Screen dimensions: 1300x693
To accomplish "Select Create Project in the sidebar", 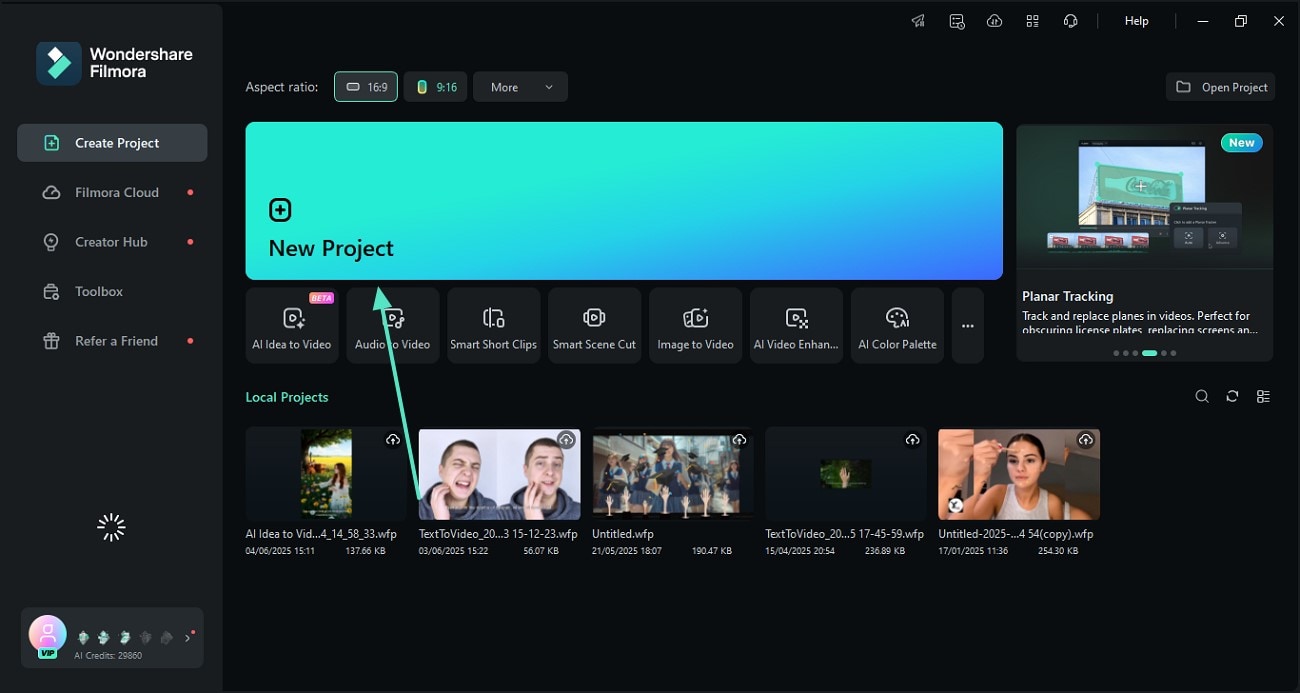I will click(112, 143).
